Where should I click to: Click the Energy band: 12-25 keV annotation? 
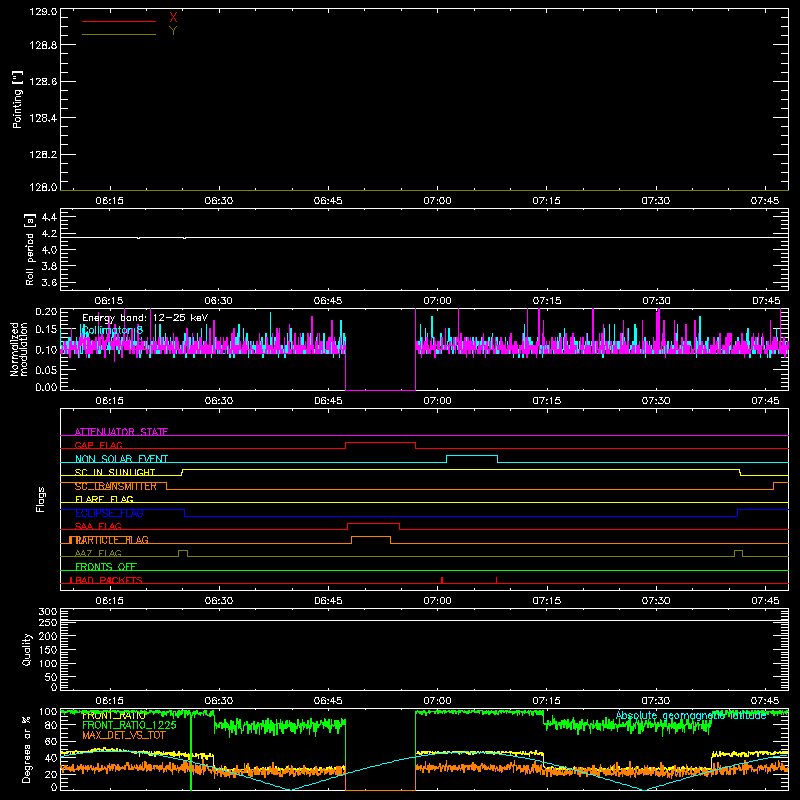[x=145, y=318]
